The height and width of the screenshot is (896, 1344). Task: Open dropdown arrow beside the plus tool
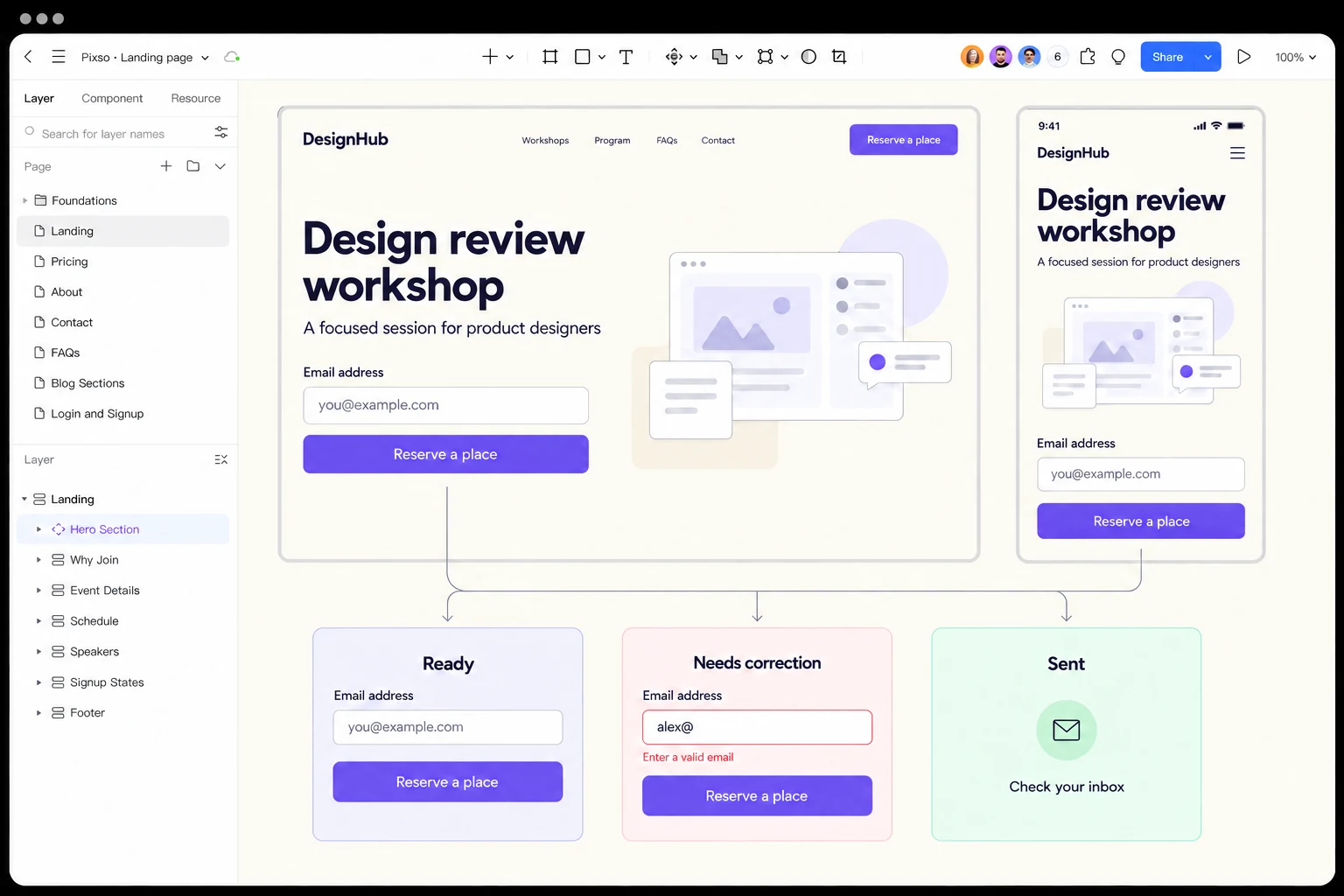coord(510,57)
